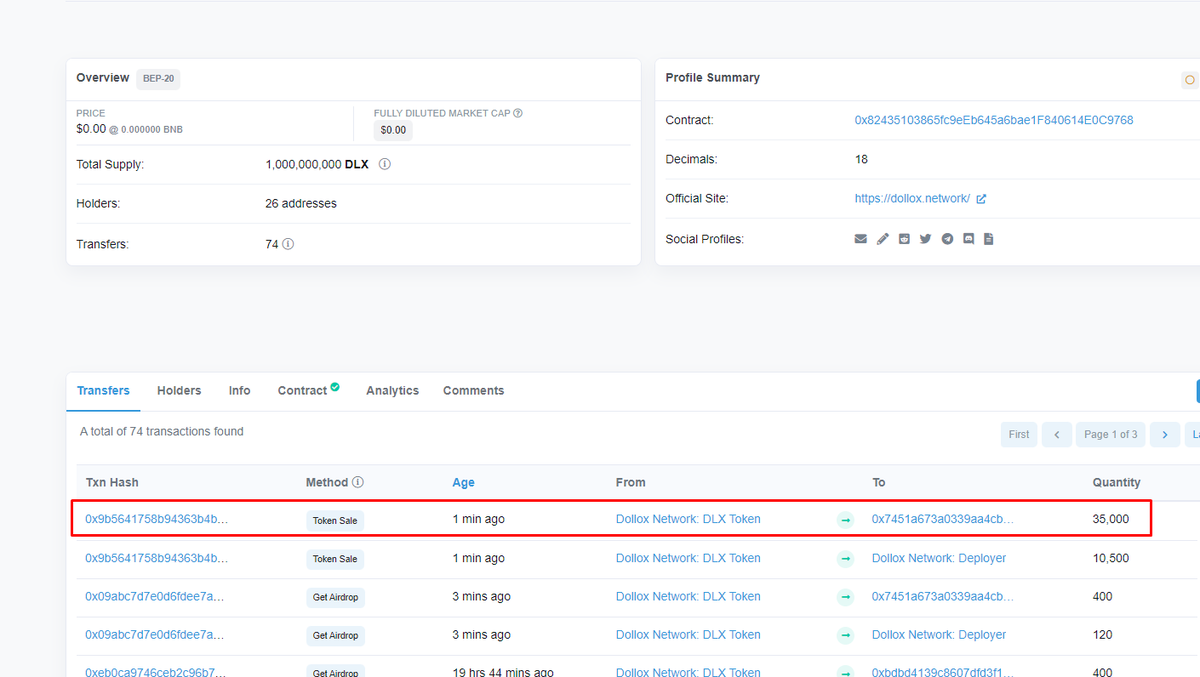
Task: Click Get Airdrop badge in 3 mins 400 row
Action: click(335, 597)
